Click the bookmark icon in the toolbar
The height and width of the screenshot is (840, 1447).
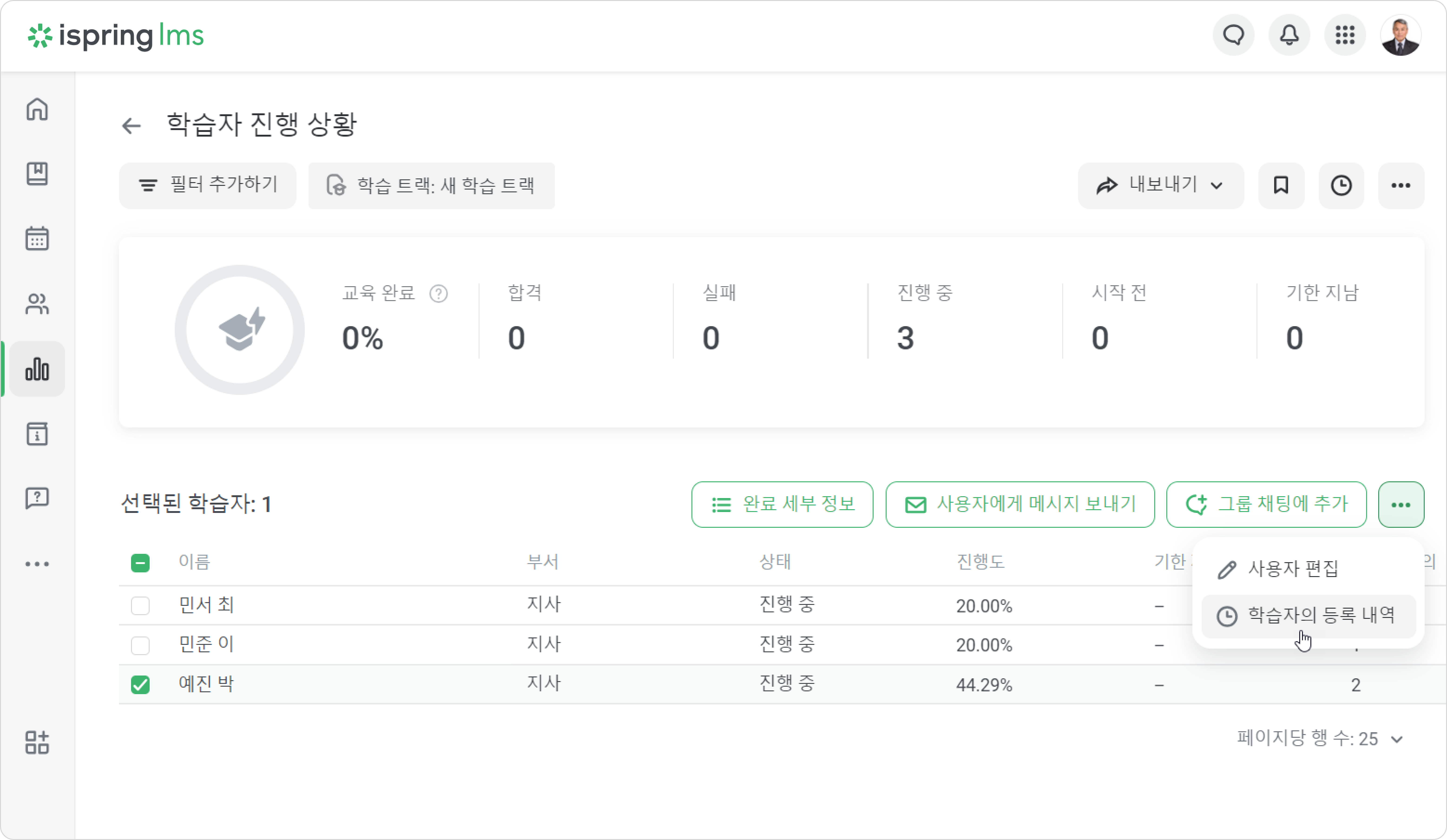(x=1281, y=185)
